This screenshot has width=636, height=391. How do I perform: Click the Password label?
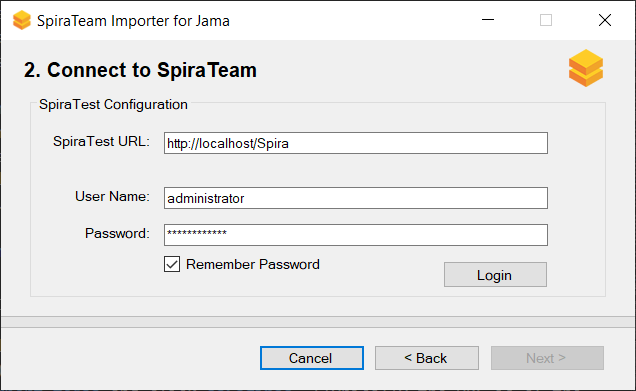point(117,234)
